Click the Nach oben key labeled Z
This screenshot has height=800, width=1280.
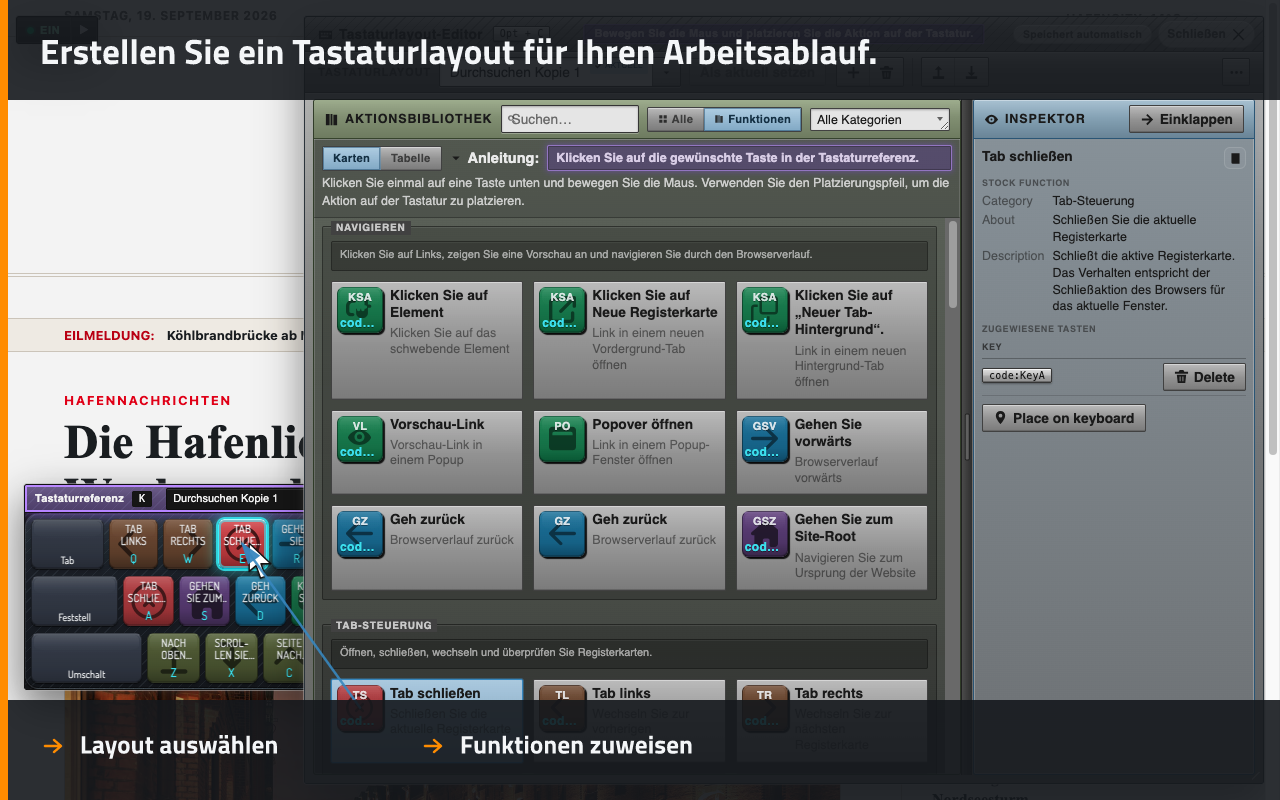(x=173, y=658)
